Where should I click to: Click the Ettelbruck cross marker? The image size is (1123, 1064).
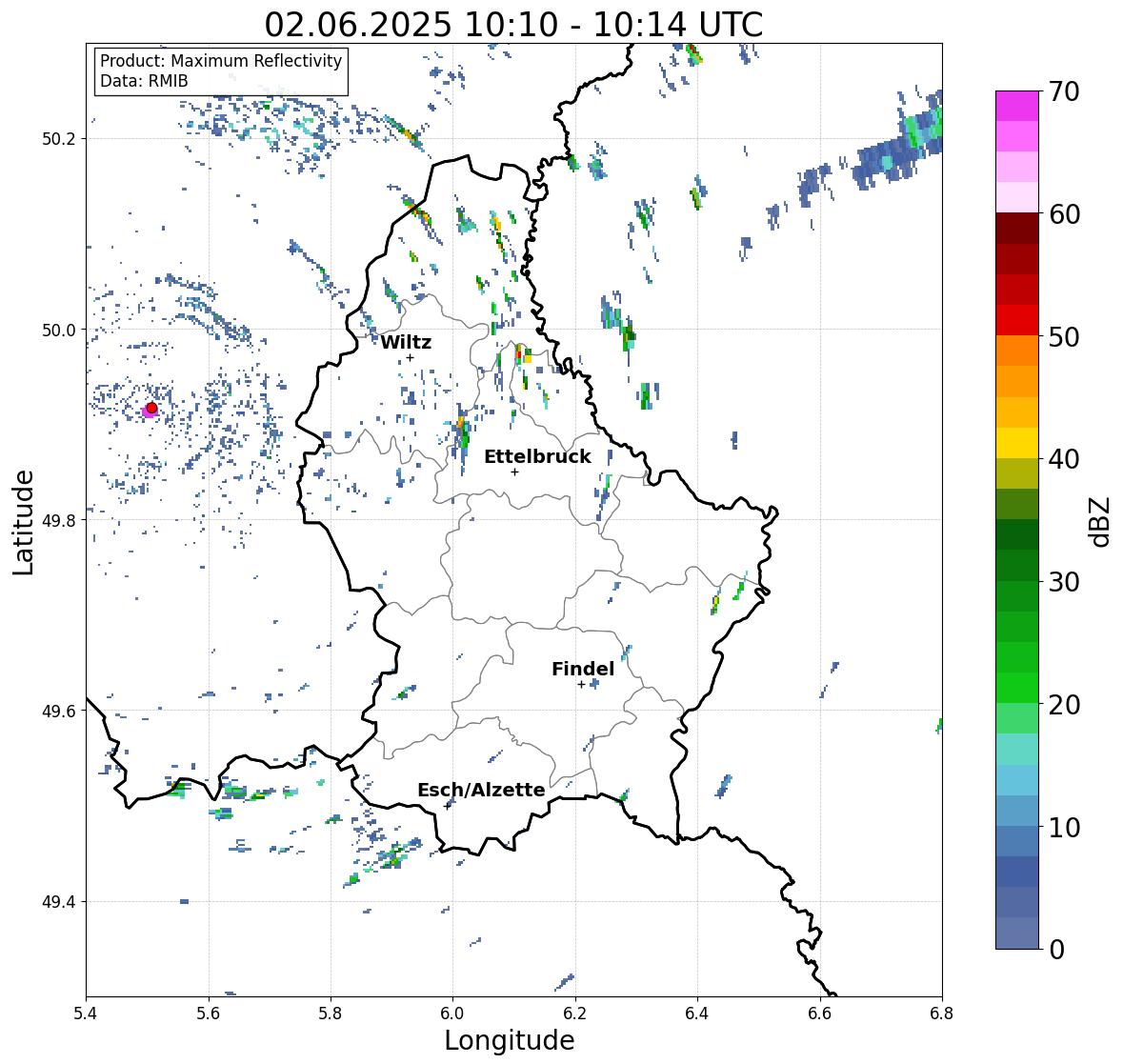pyautogui.click(x=514, y=472)
